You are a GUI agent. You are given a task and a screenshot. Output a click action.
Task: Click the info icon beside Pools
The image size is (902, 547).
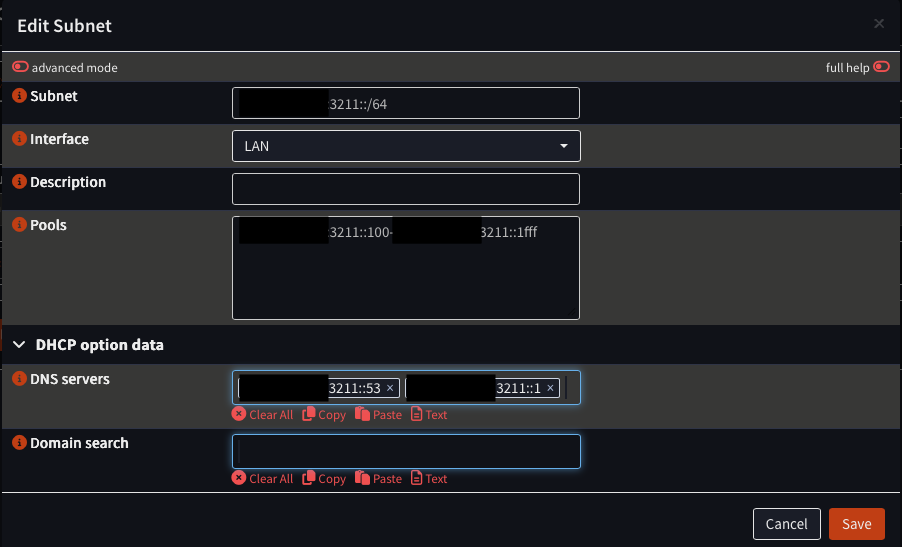[x=19, y=225]
